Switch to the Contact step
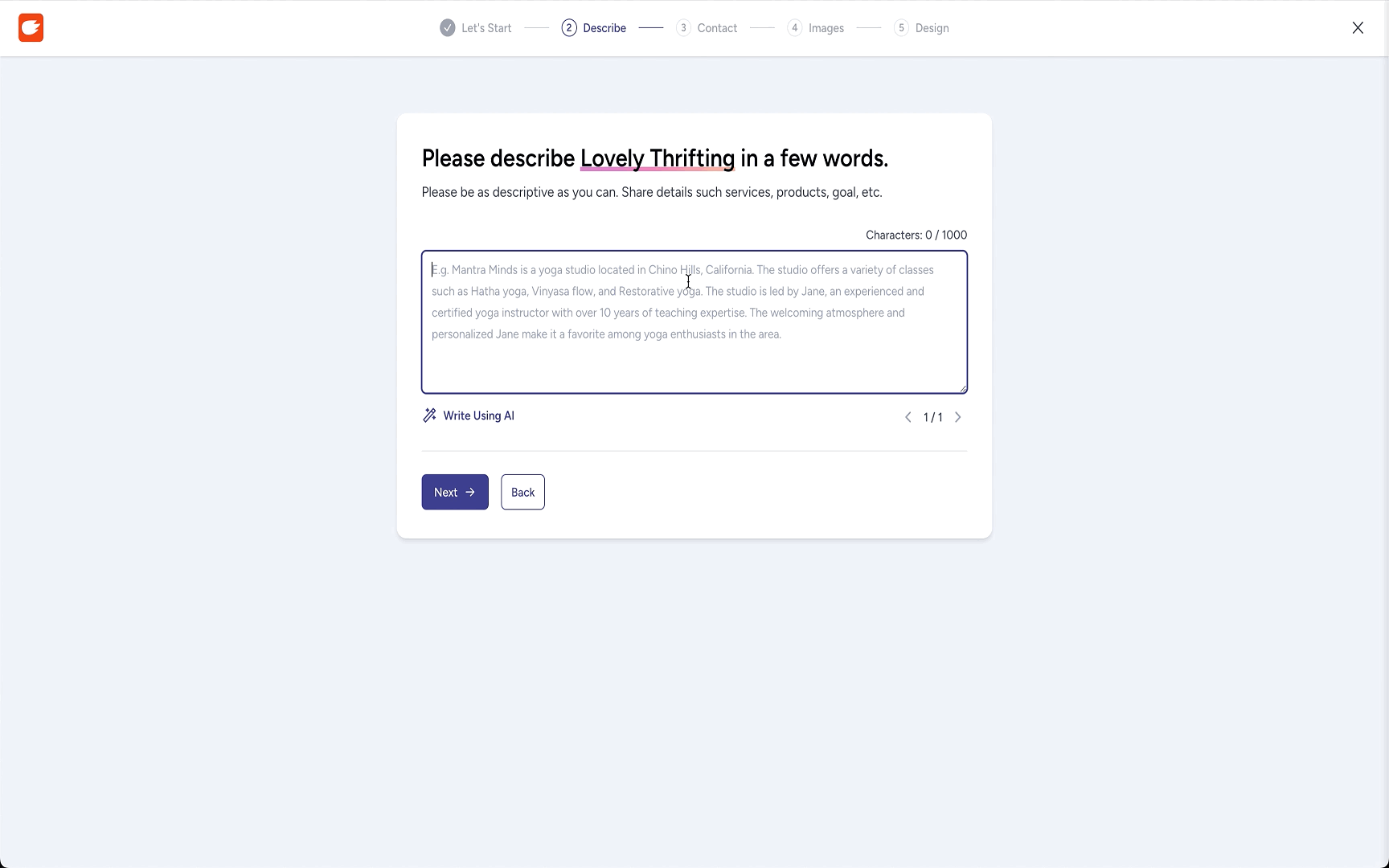Screen dimensions: 1389x868 point(718,27)
